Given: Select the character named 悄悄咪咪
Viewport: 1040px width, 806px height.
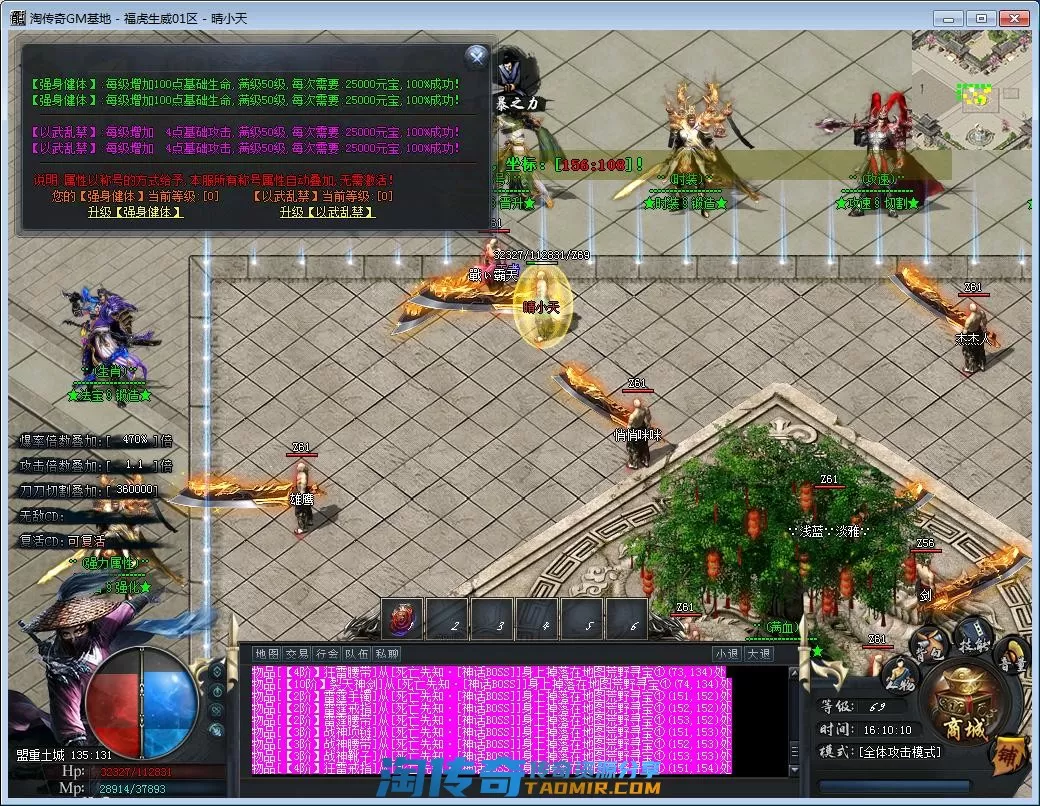Looking at the screenshot, I should (x=637, y=435).
